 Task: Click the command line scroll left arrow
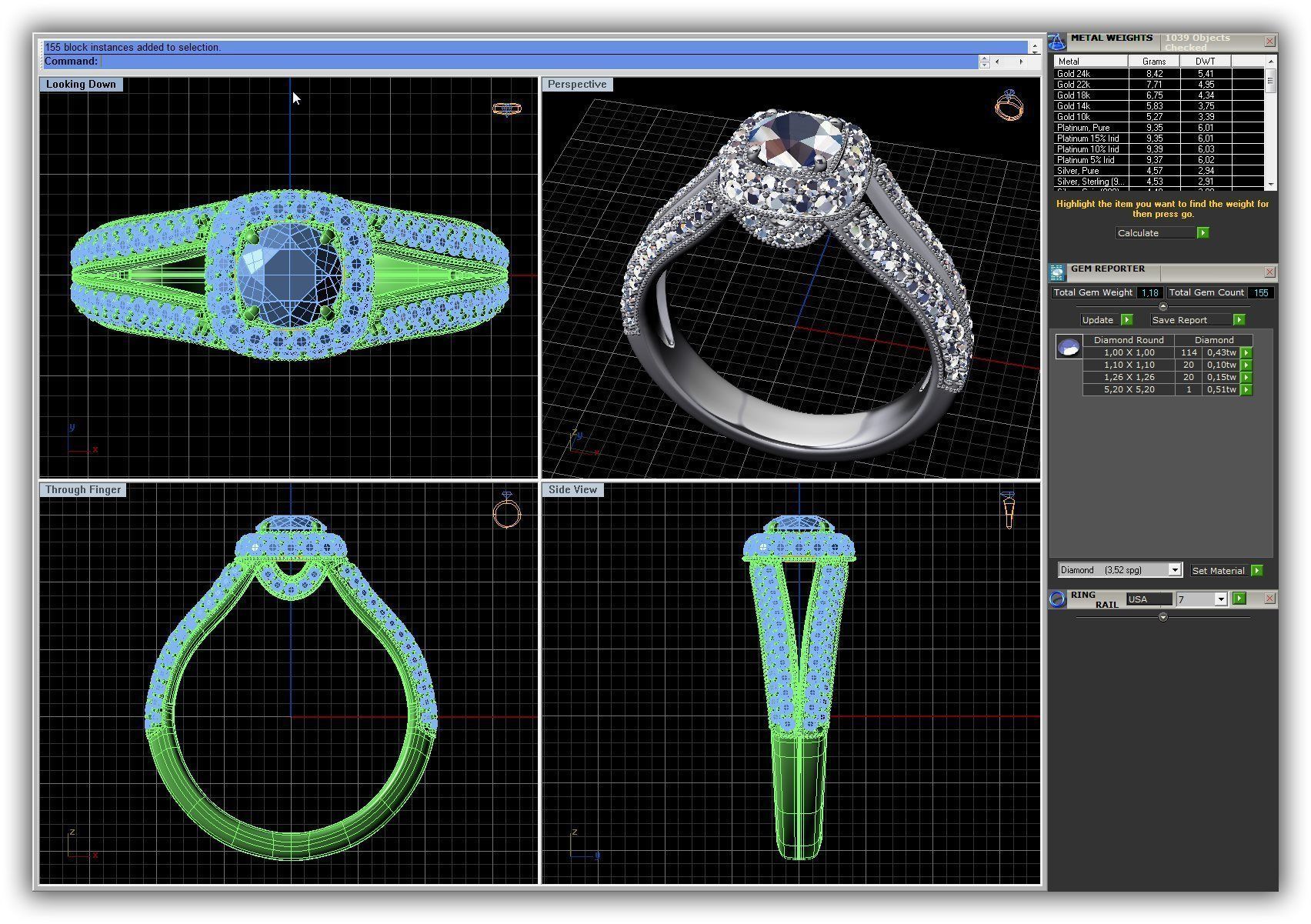coord(998,62)
